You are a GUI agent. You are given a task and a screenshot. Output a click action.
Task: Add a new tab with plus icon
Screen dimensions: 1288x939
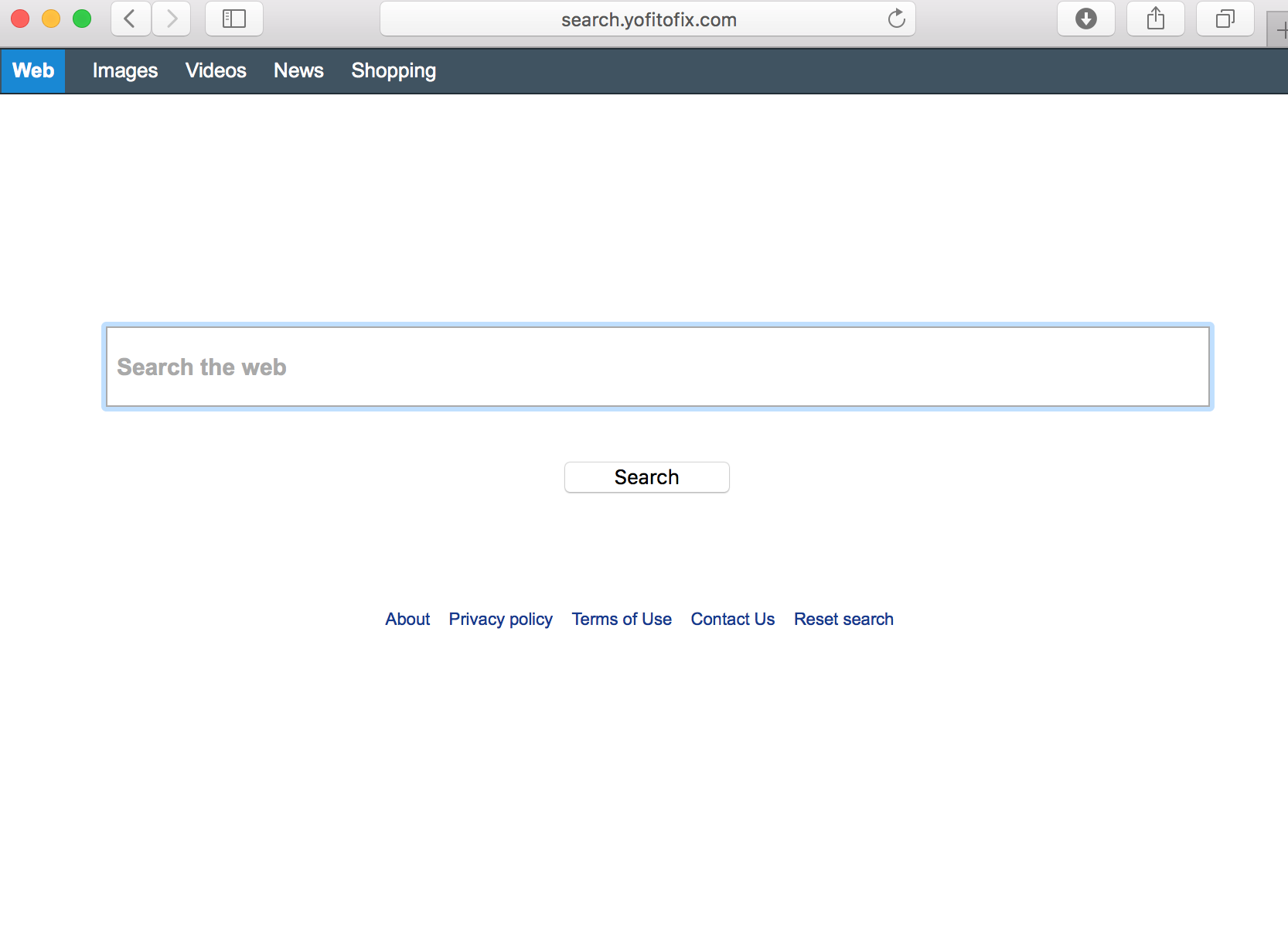tap(1280, 31)
